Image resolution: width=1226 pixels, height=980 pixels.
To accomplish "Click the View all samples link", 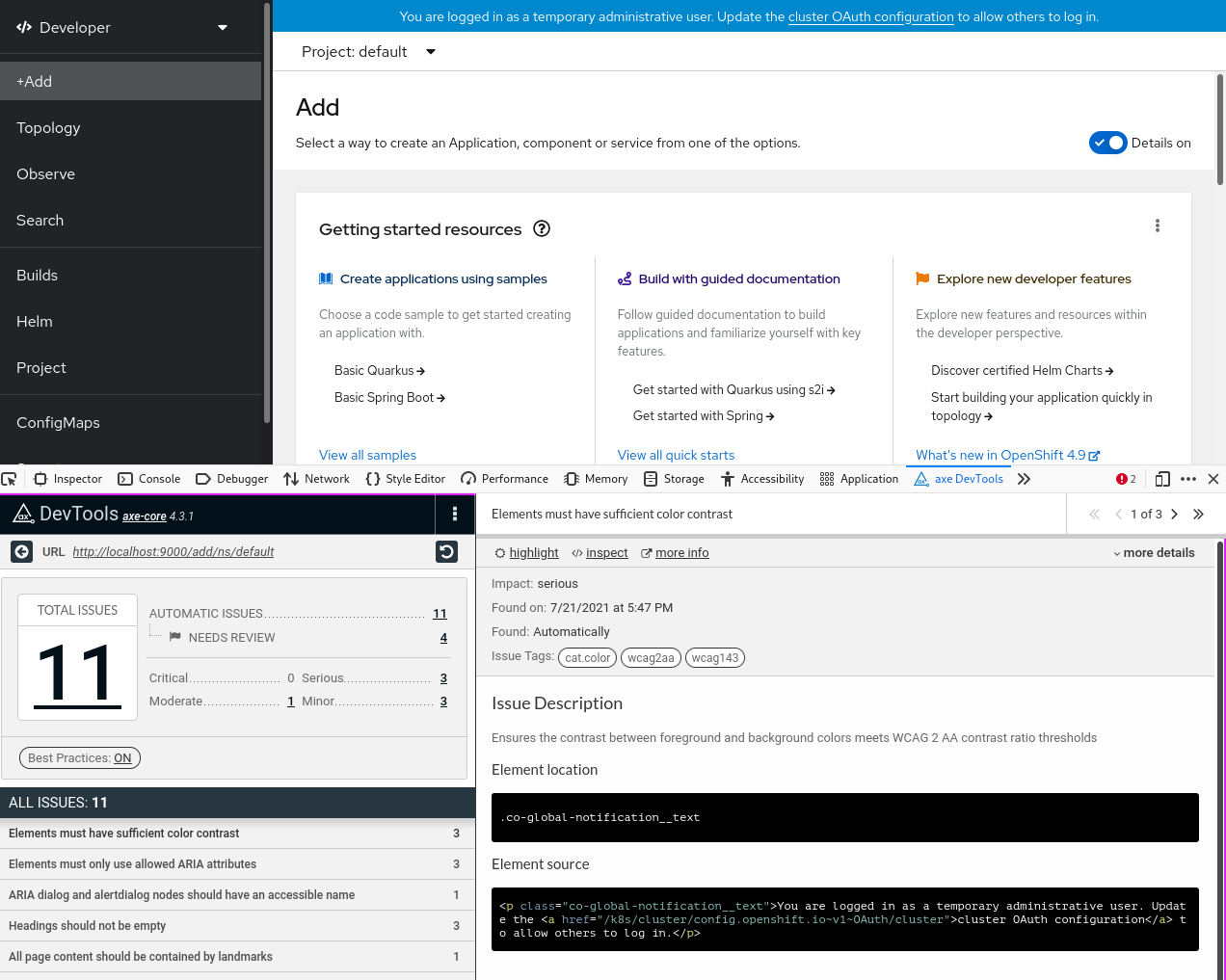I will [x=367, y=455].
